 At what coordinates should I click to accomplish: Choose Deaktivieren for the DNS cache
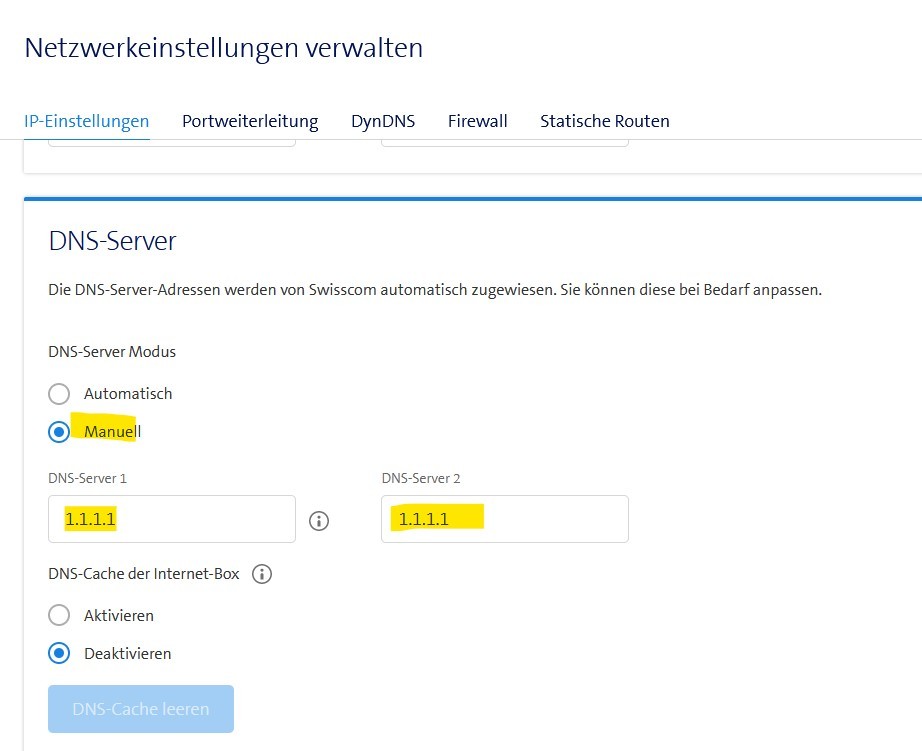click(x=59, y=653)
